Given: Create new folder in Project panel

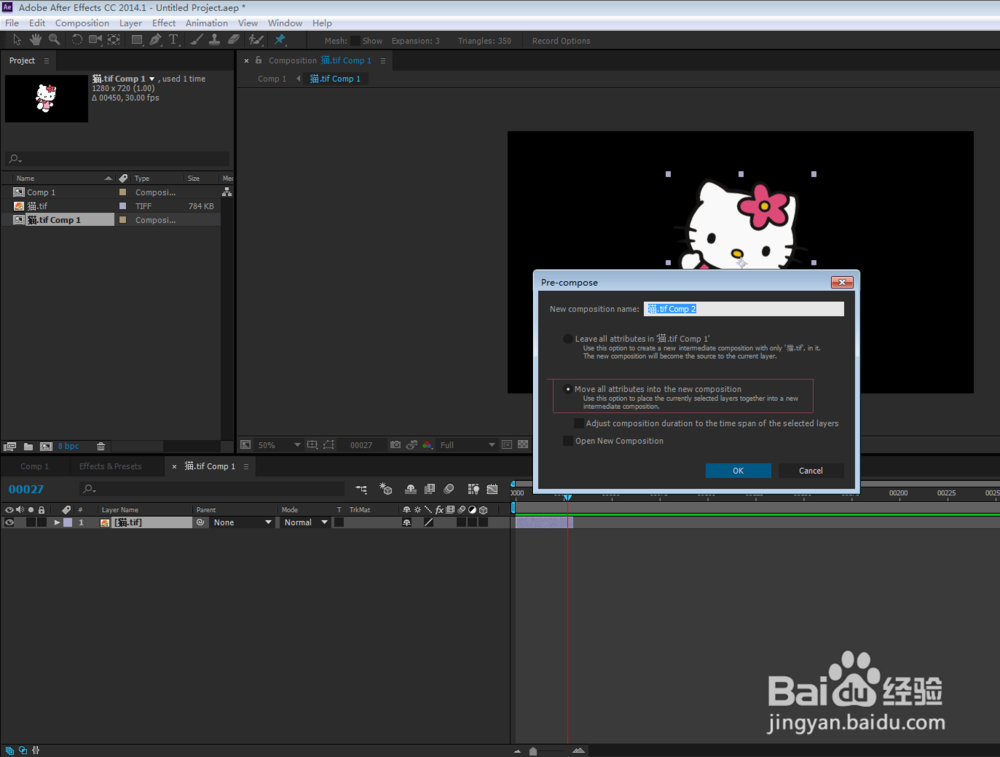Looking at the screenshot, I should [28, 446].
